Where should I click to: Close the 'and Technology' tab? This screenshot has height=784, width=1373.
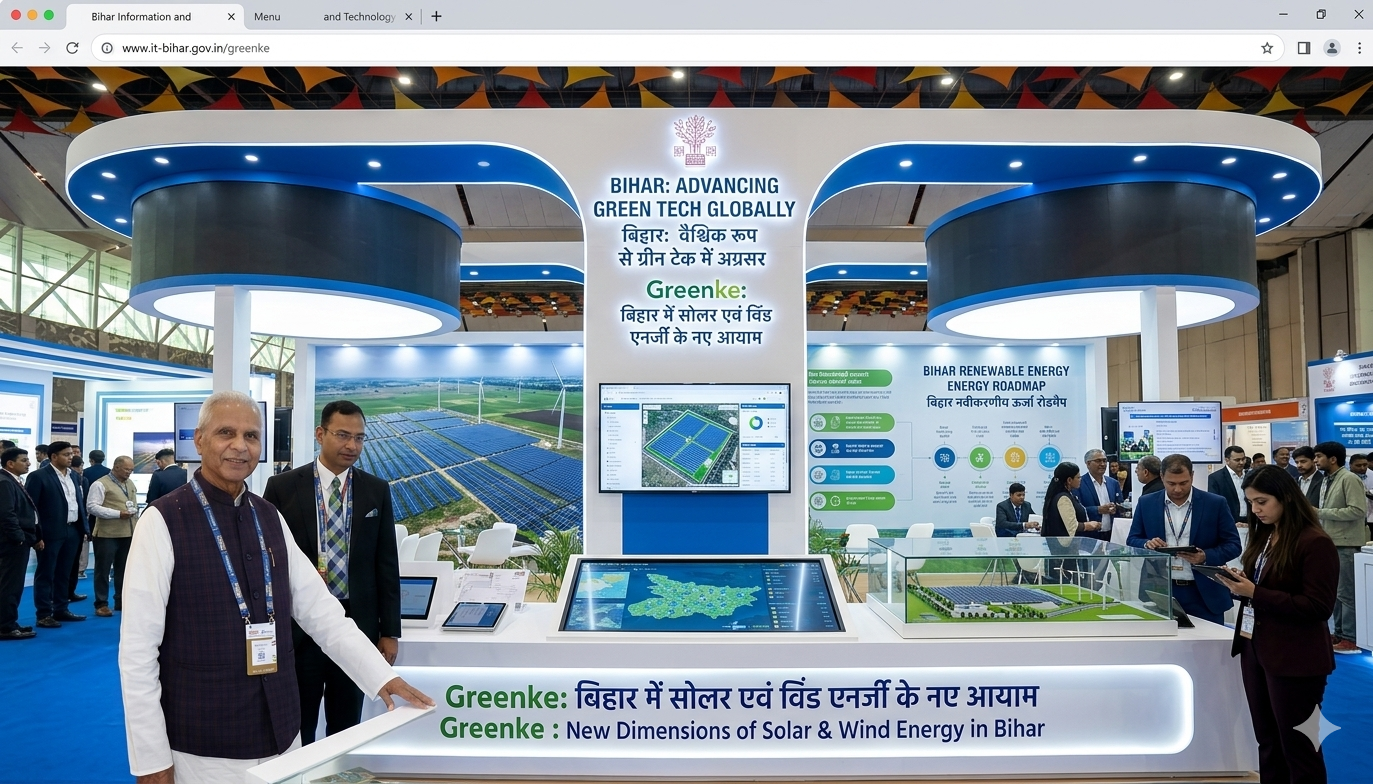[x=409, y=17]
